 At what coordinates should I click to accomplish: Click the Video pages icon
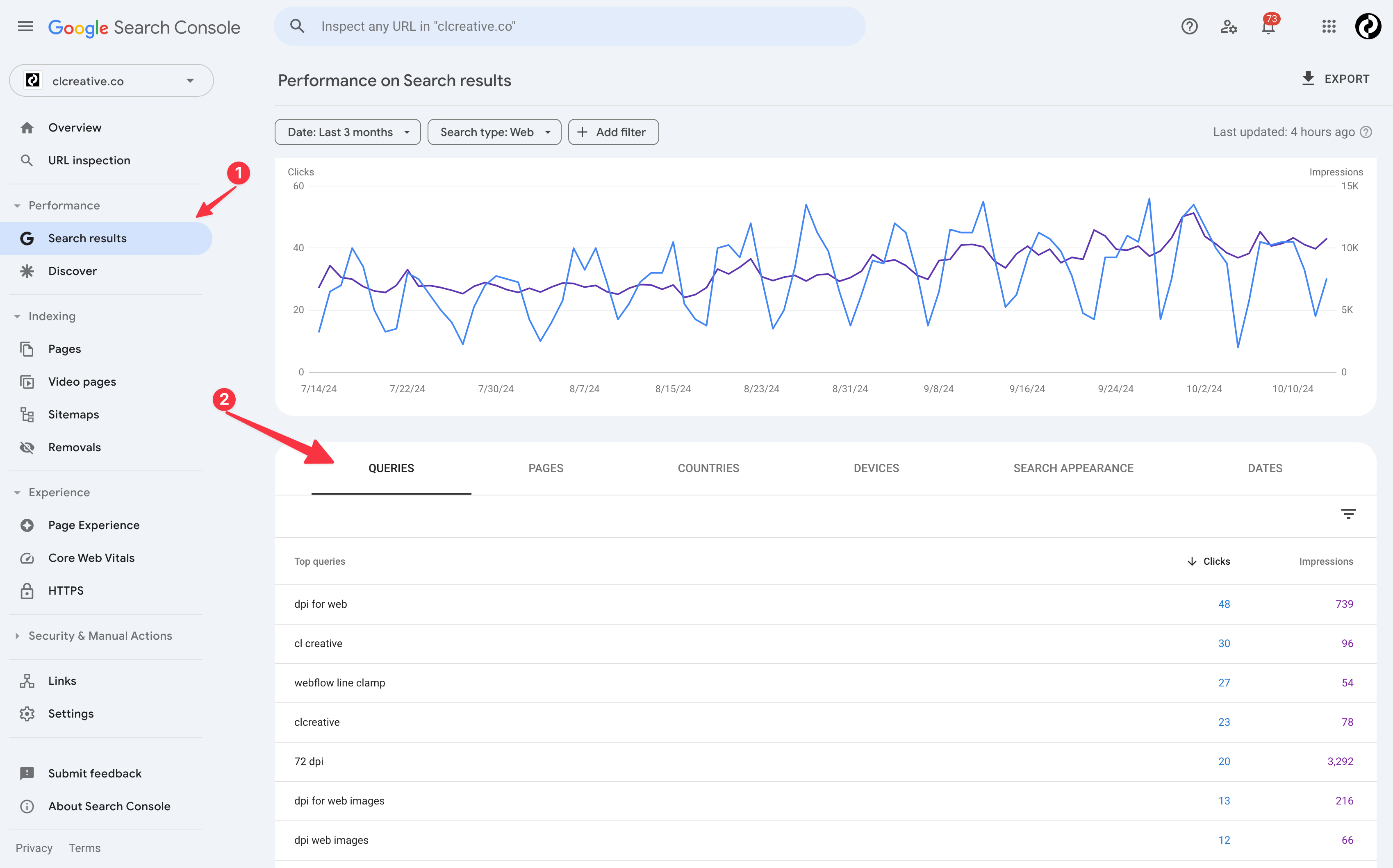pyautogui.click(x=27, y=382)
